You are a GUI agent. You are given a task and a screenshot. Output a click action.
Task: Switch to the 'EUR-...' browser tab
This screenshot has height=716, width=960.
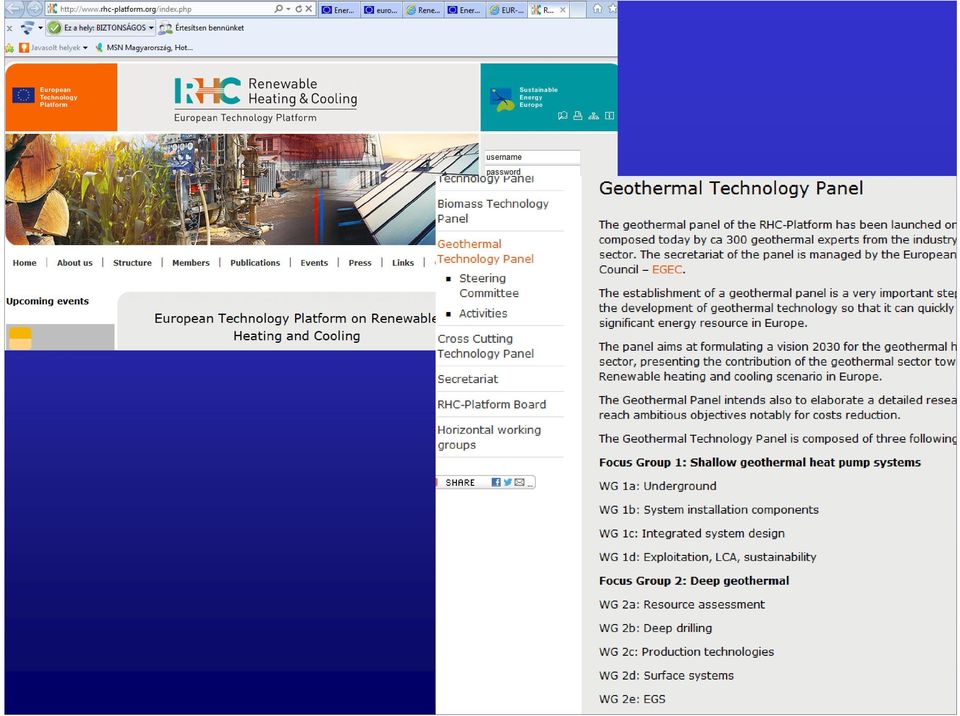point(506,10)
